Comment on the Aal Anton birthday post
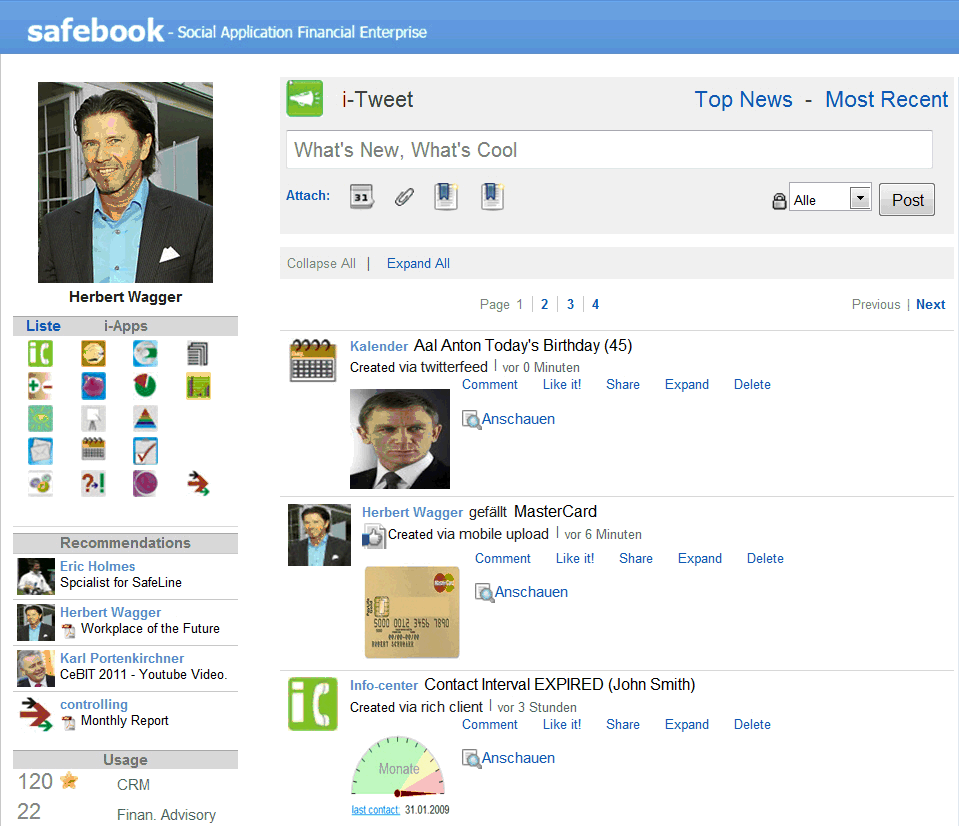The height and width of the screenshot is (826, 959). 489,385
